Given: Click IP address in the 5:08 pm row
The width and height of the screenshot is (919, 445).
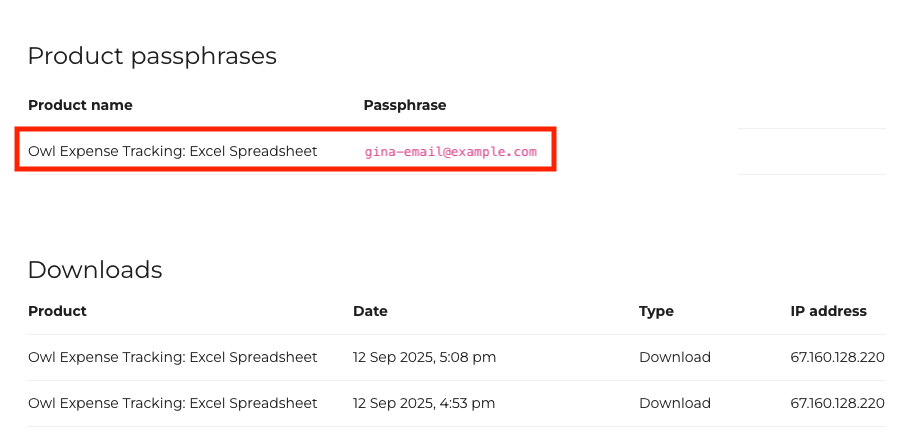Looking at the screenshot, I should pyautogui.click(x=838, y=357).
